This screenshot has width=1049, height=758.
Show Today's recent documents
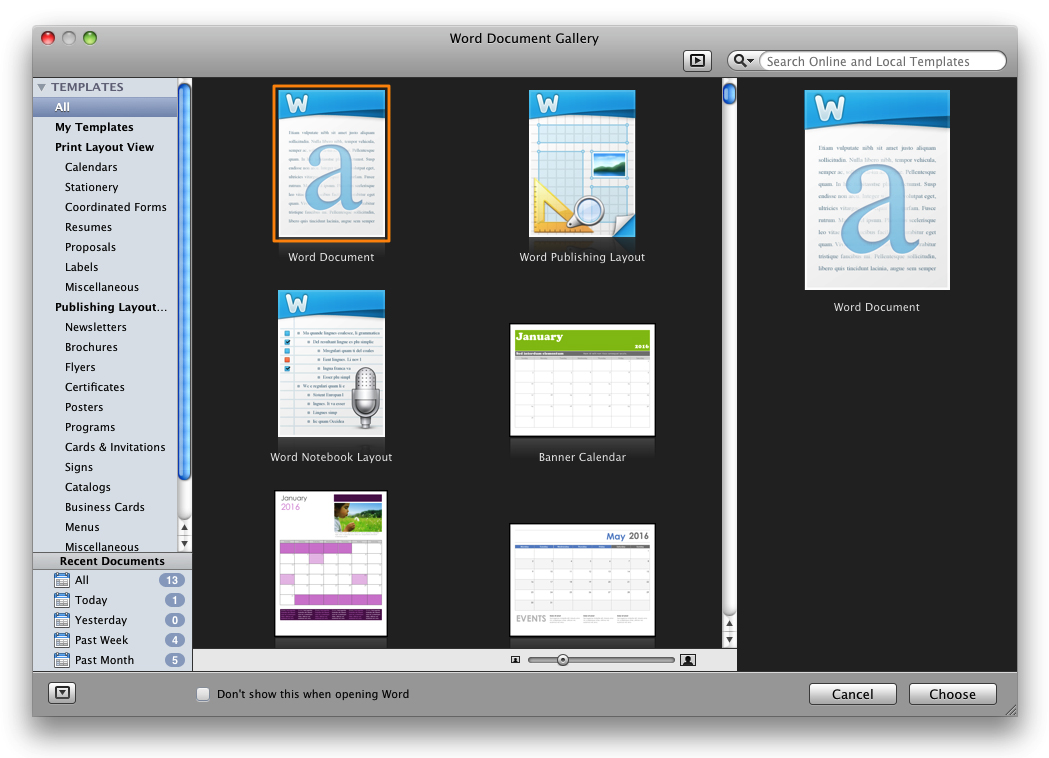[x=112, y=601]
